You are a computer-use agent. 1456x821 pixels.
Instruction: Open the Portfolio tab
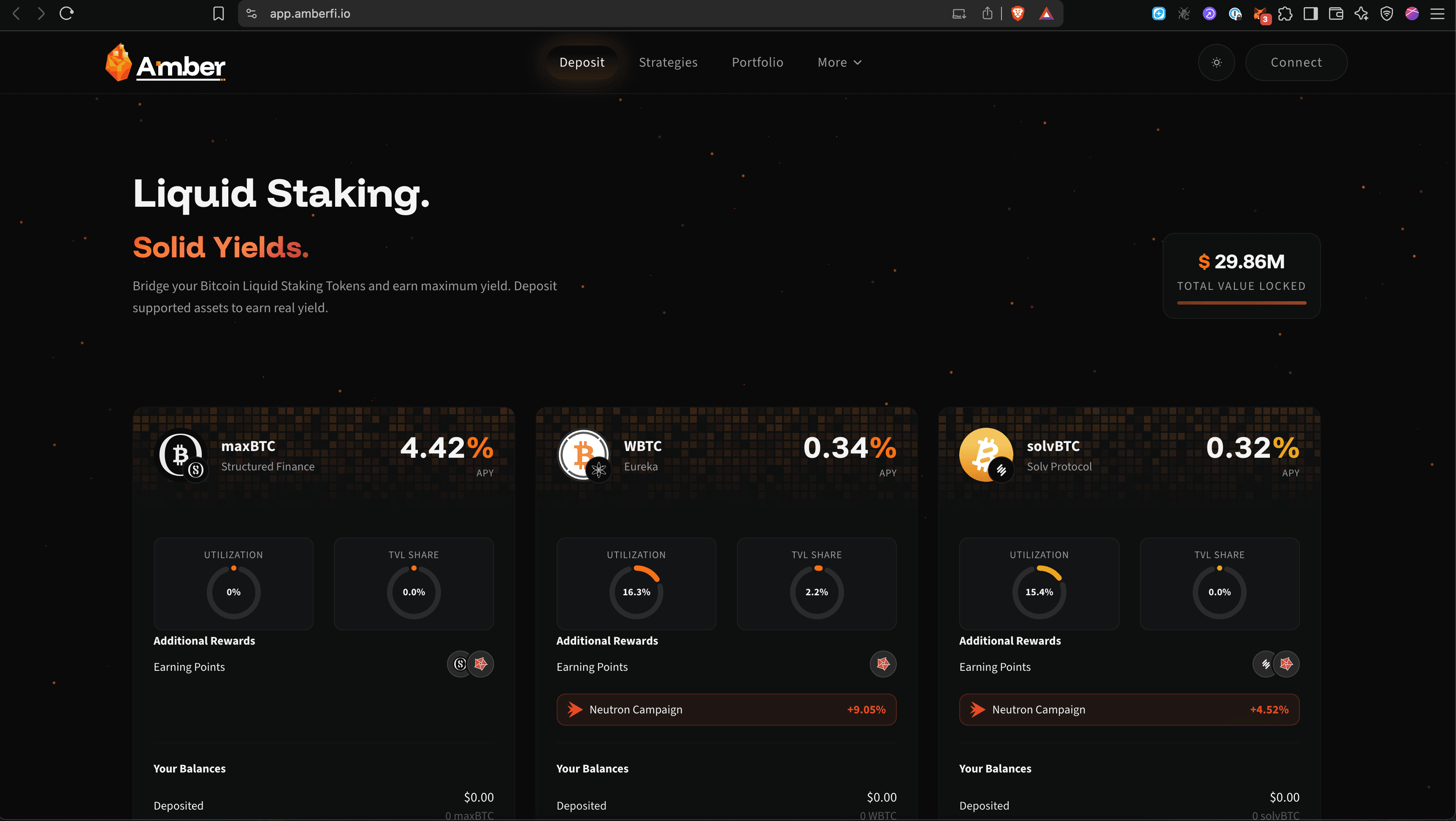(758, 63)
